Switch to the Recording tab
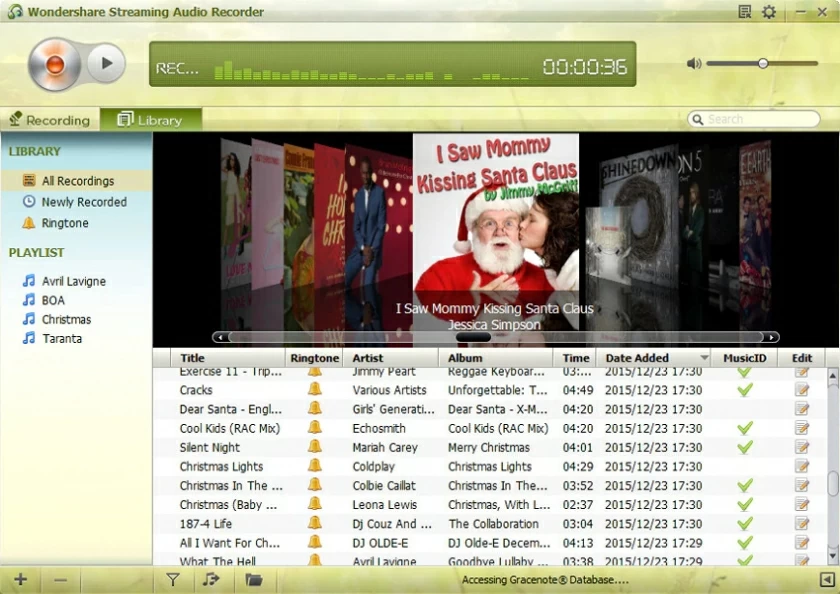Screen dimensions: 840x594 (50, 119)
